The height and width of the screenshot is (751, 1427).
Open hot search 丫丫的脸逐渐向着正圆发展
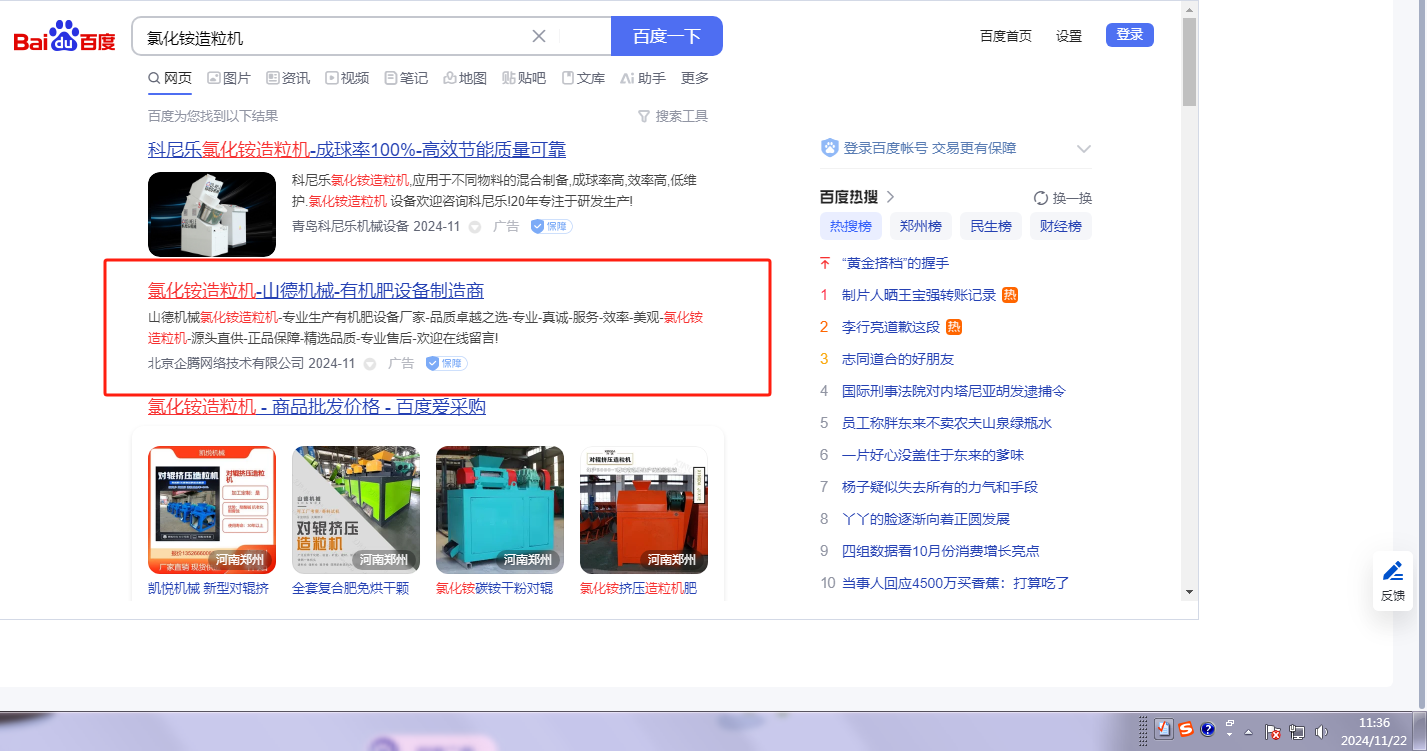[926, 519]
